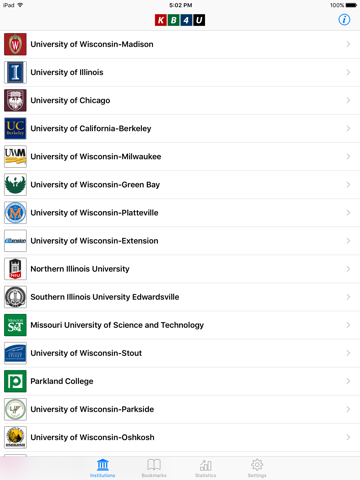Open the Statistics tab
This screenshot has height=480, width=360.
click(205, 468)
